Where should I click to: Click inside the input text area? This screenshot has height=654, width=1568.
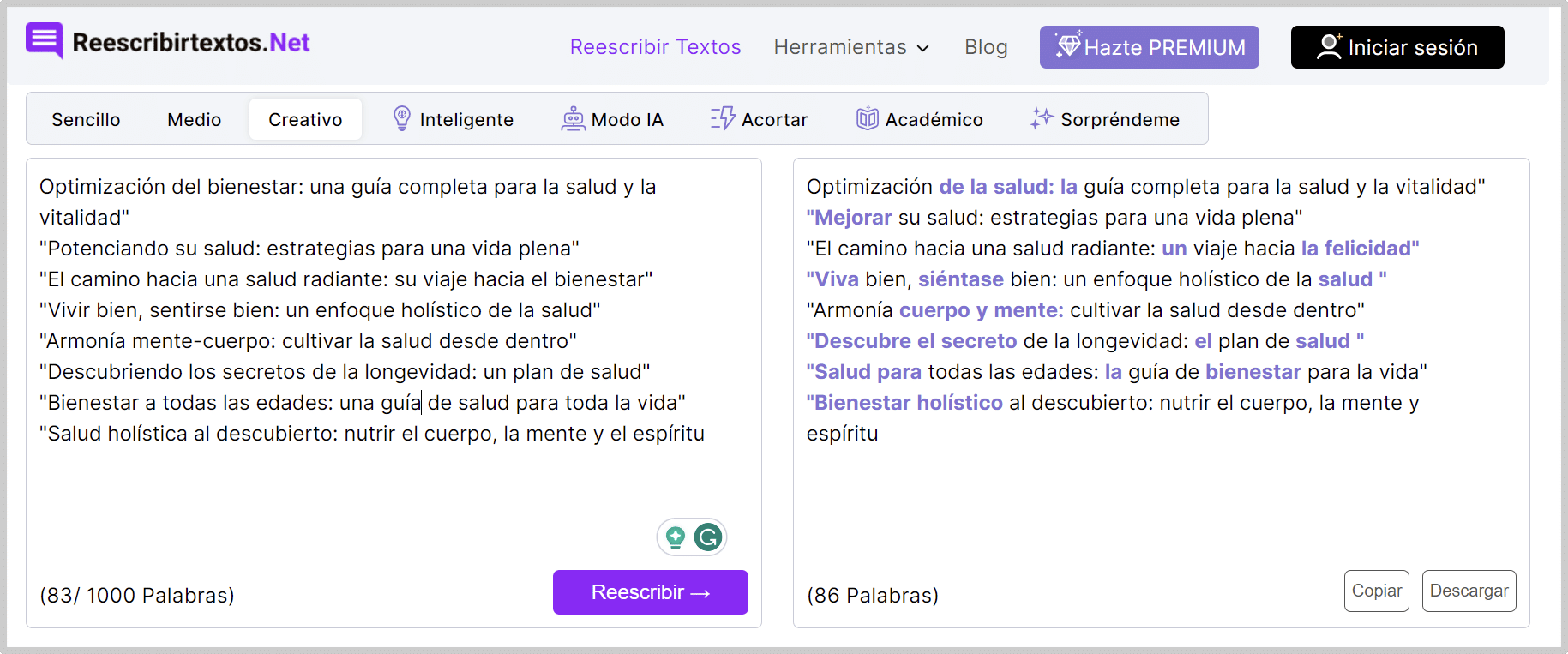pos(394,343)
